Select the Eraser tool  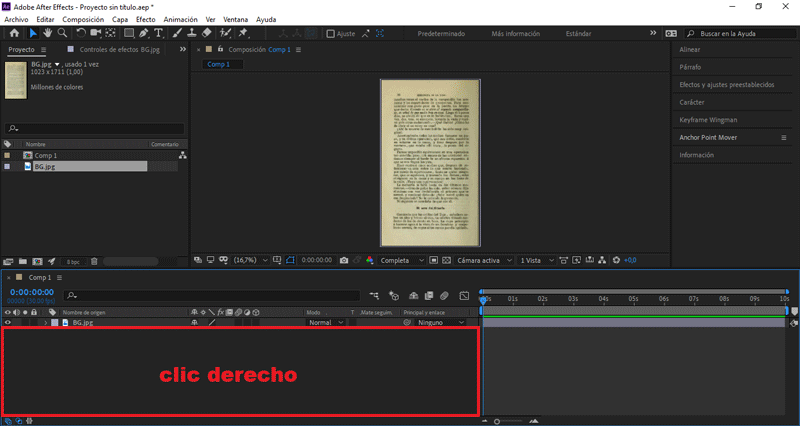pos(206,33)
